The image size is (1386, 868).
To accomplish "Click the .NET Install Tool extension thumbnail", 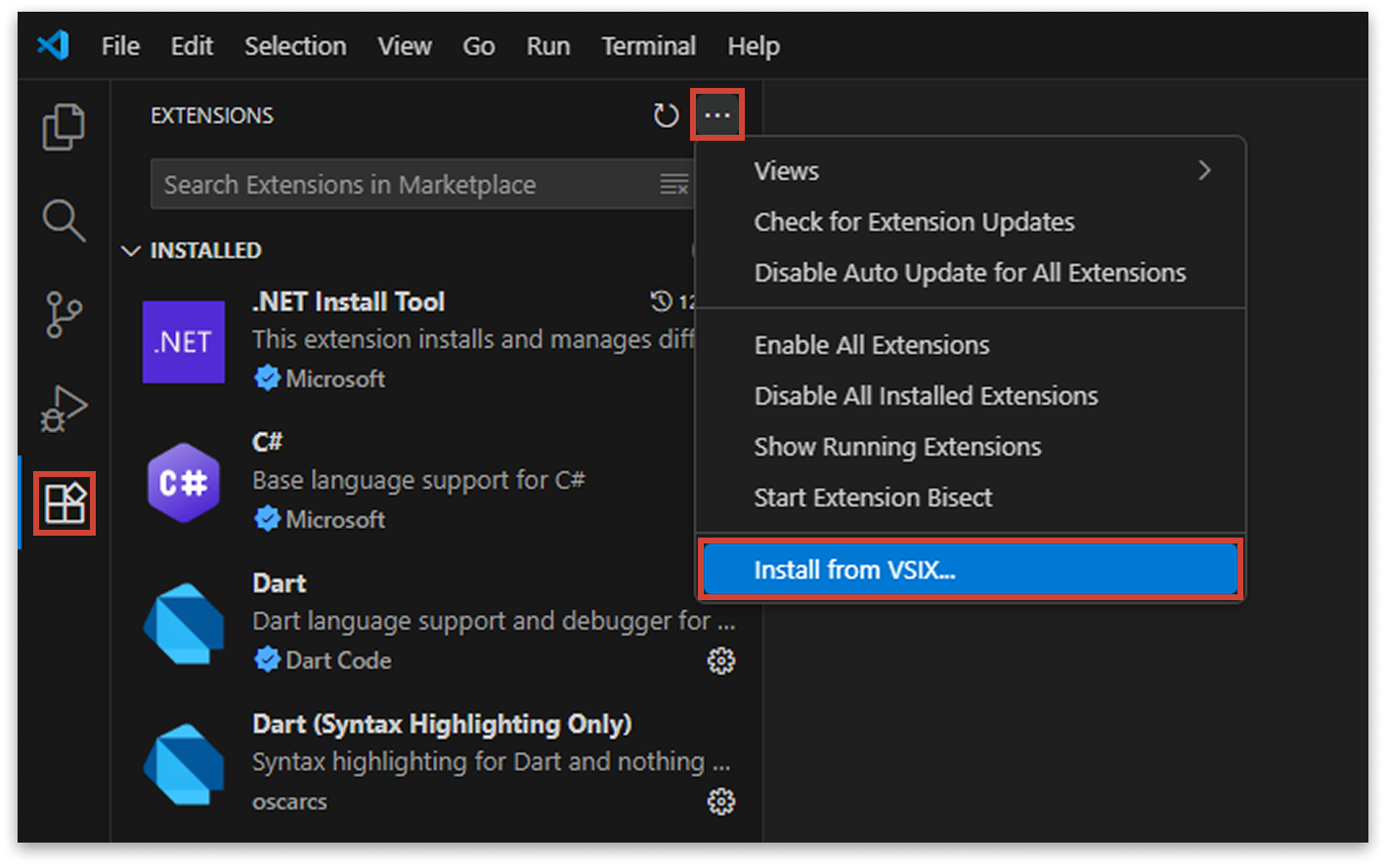I will pos(184,343).
